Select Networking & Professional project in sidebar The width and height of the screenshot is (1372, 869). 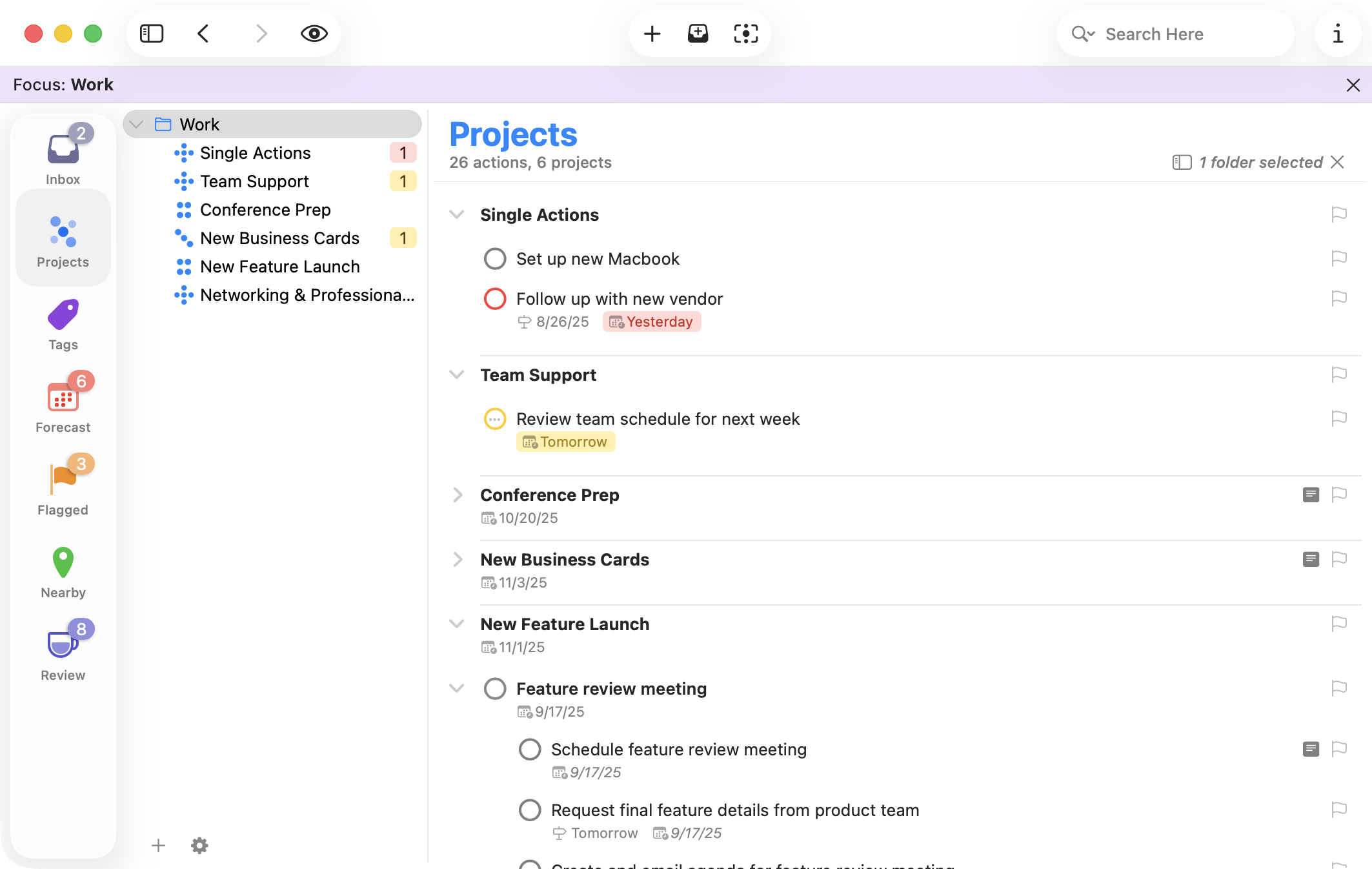click(272, 295)
